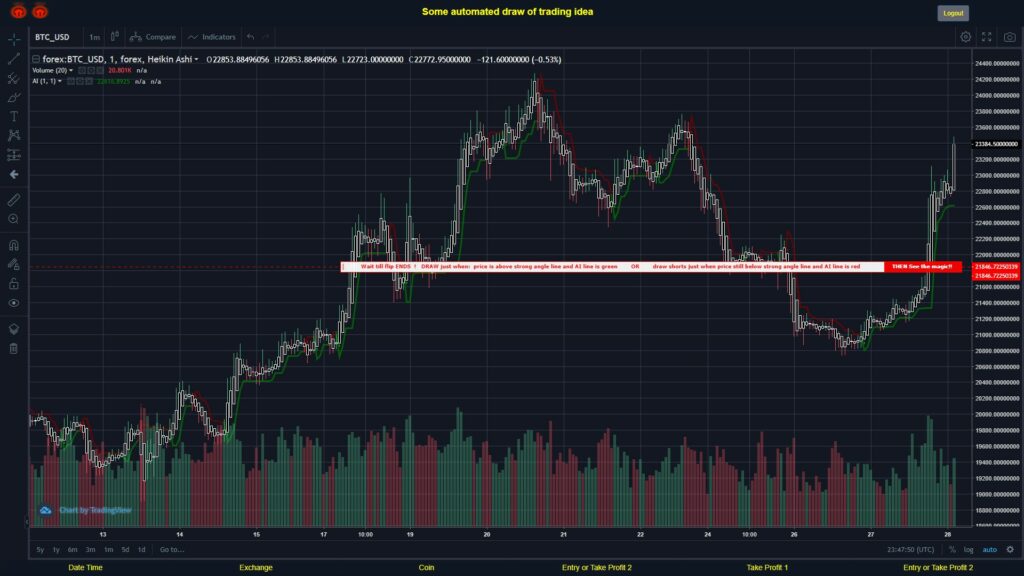Select the trend line drawing tool

coord(14,59)
